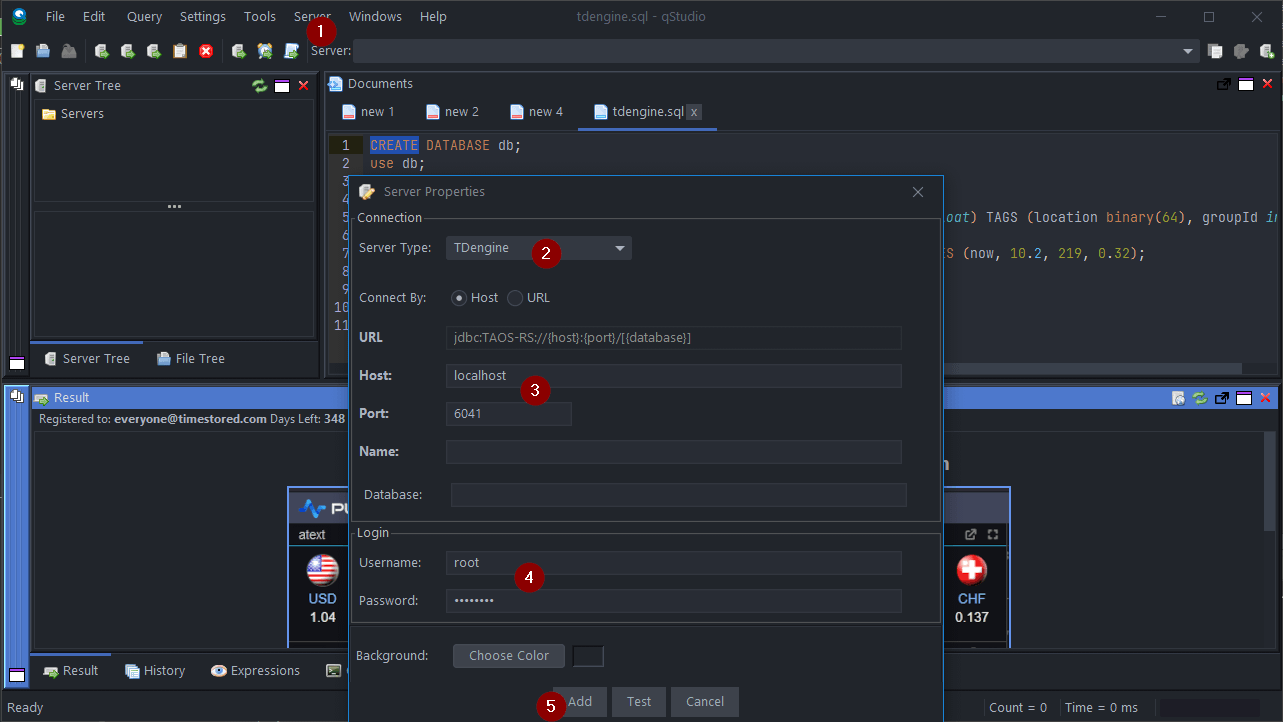The image size is (1283, 722).
Task: Click the Servers folder icon
Action: 48,114
